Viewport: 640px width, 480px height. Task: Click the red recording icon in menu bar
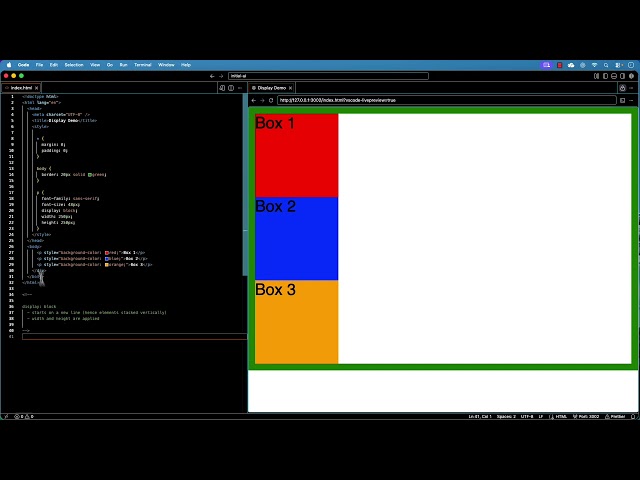pyautogui.click(x=560, y=65)
